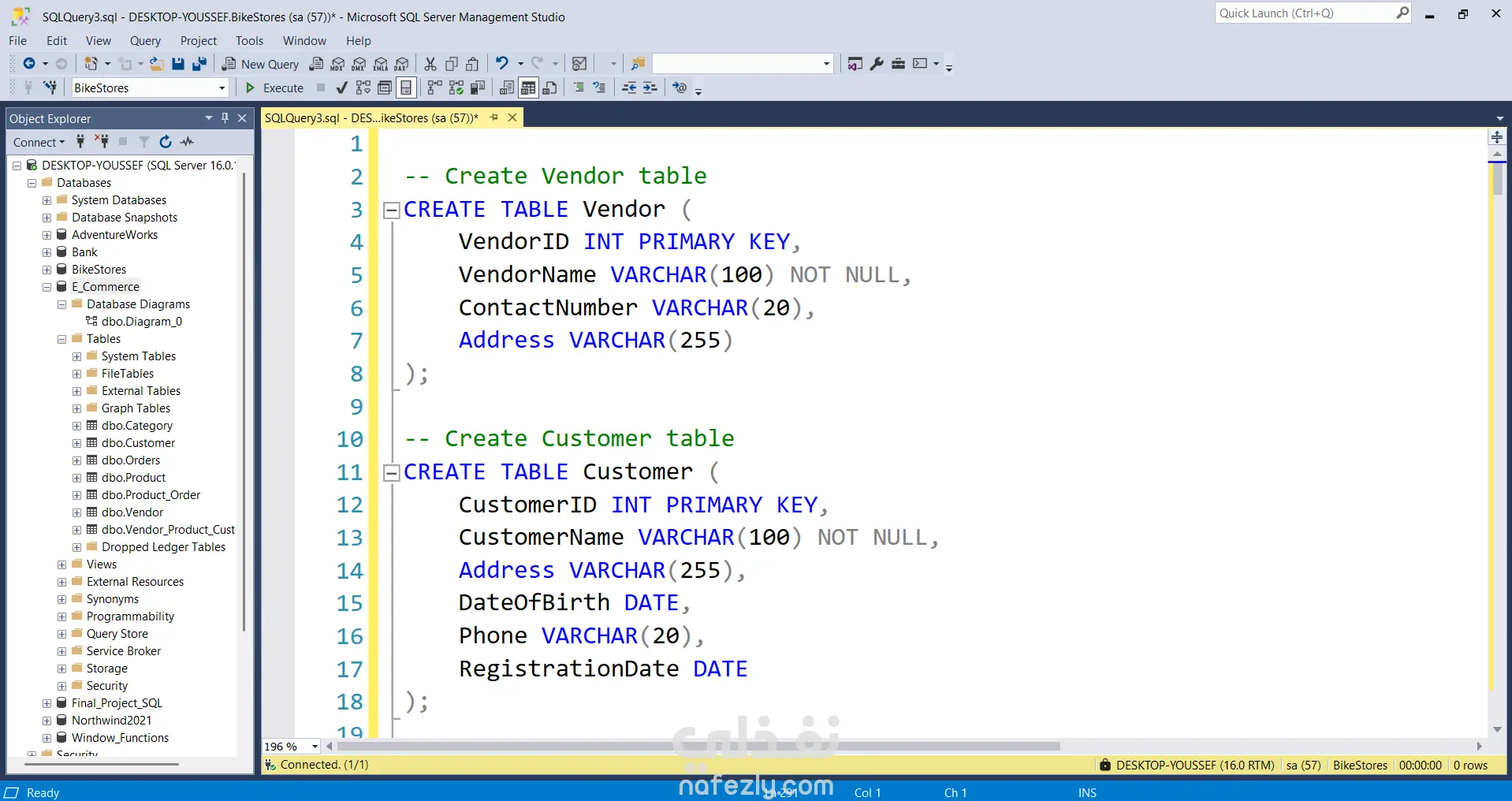
Task: Click the Copy icon in toolbar
Action: coord(452,64)
